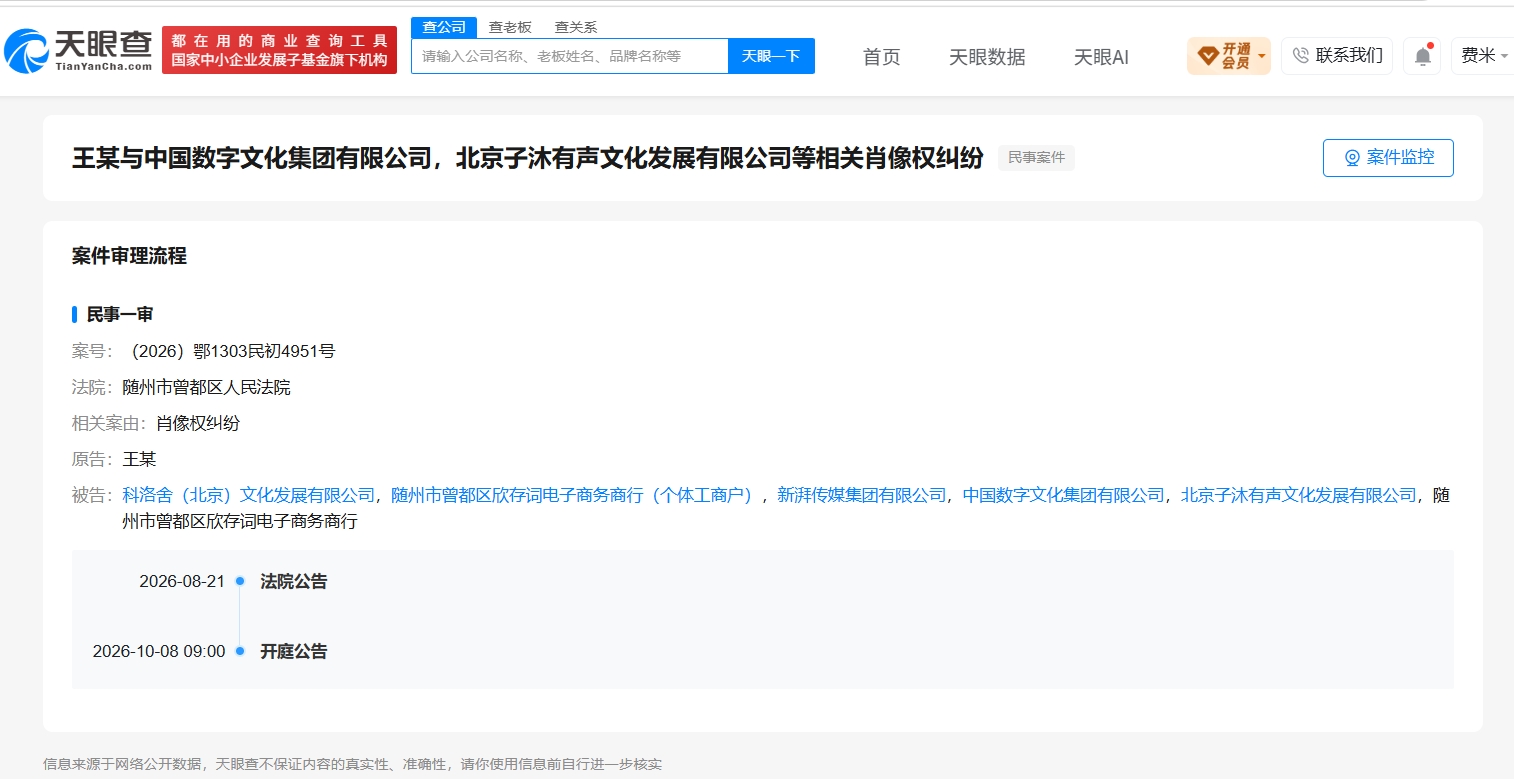The image size is (1514, 779).
Task: Click the 开庭公告 timeline entry
Action: 294,651
